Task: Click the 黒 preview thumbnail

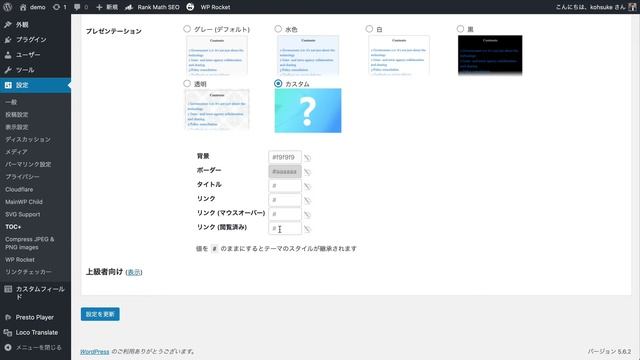Action: click(490, 56)
